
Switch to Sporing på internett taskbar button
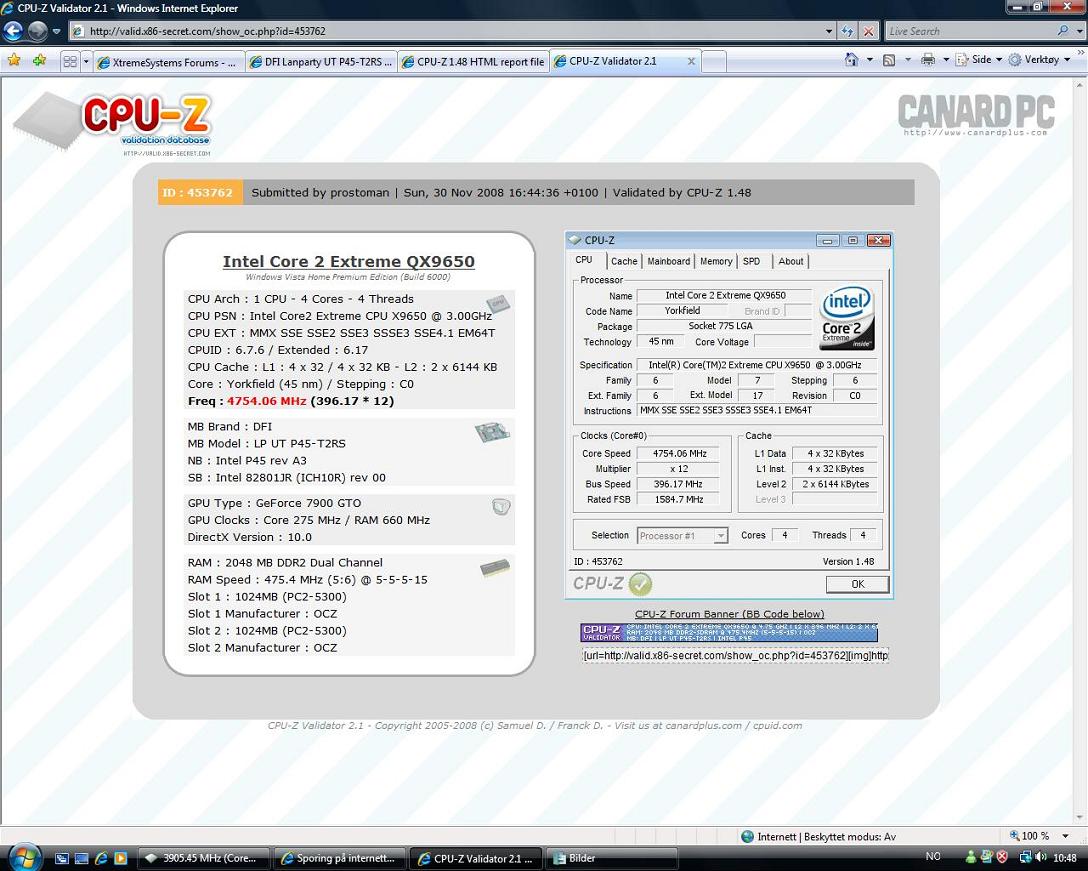coord(340,859)
